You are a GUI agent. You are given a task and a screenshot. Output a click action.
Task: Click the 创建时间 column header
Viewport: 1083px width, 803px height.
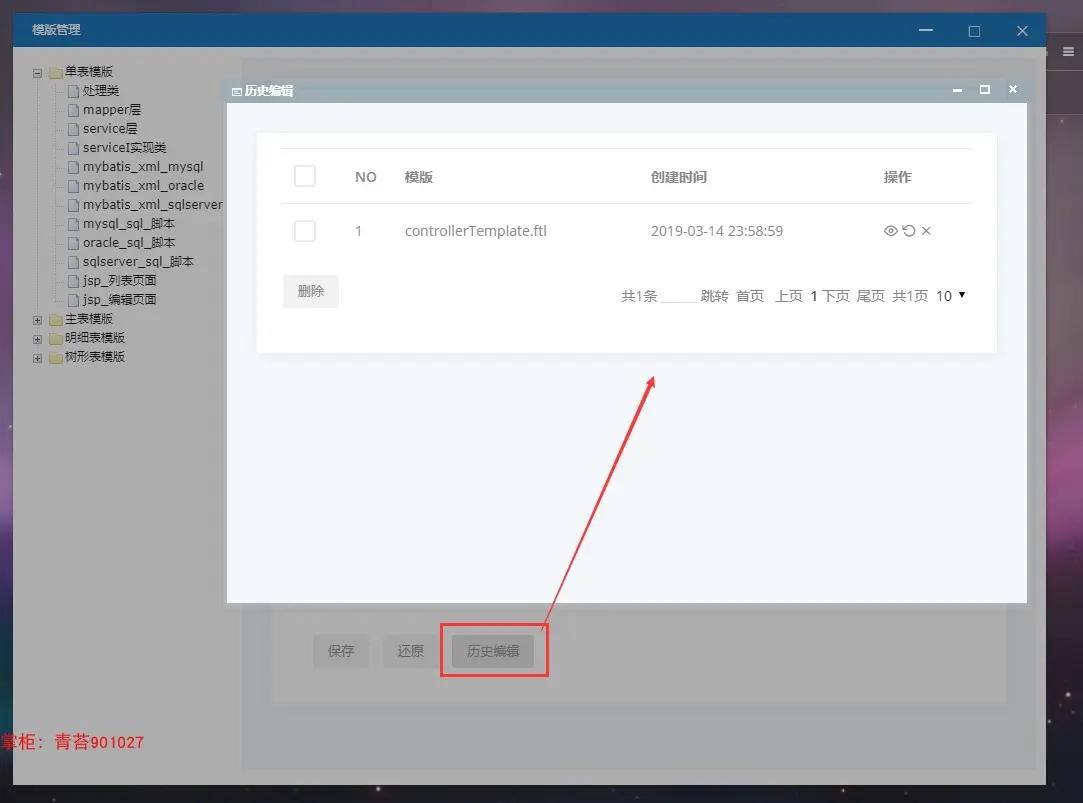tap(678, 177)
